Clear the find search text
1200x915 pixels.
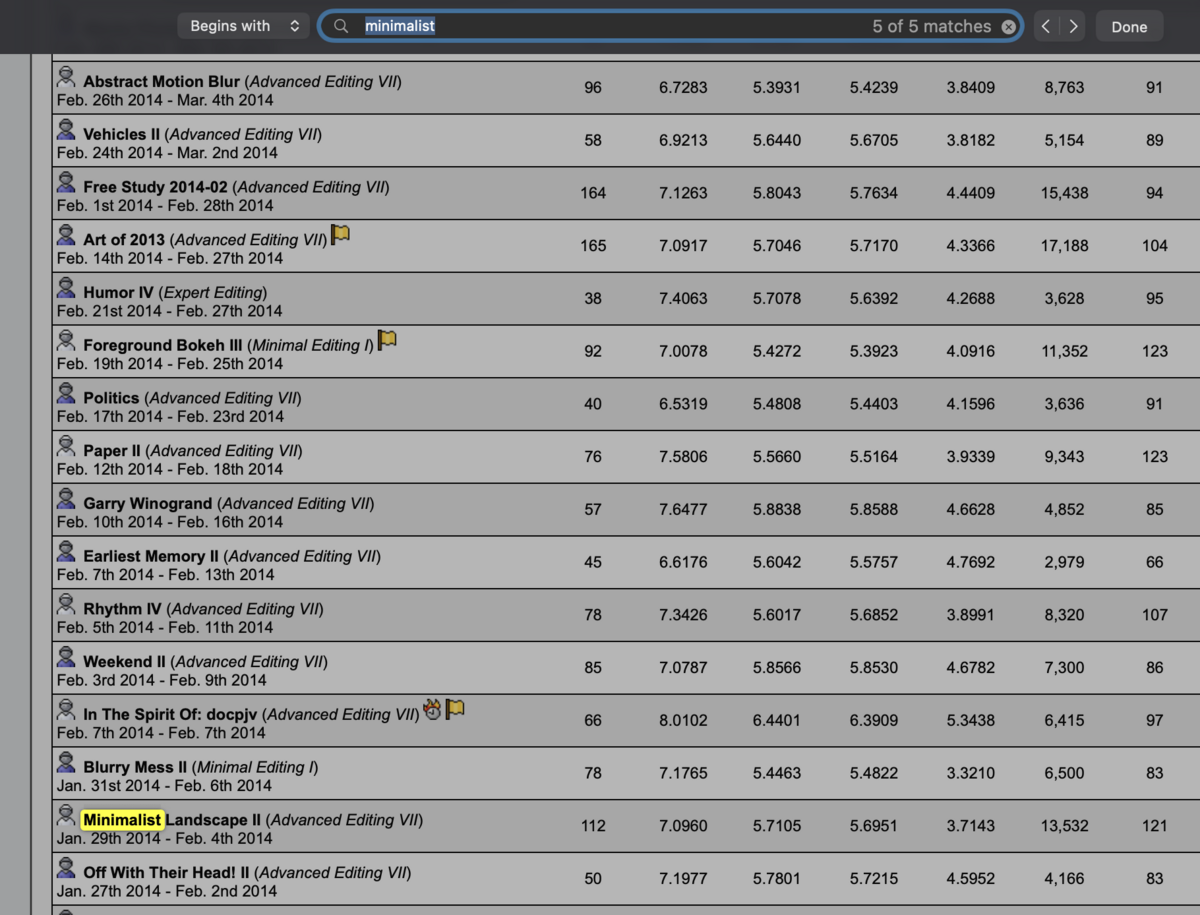[x=1009, y=27]
